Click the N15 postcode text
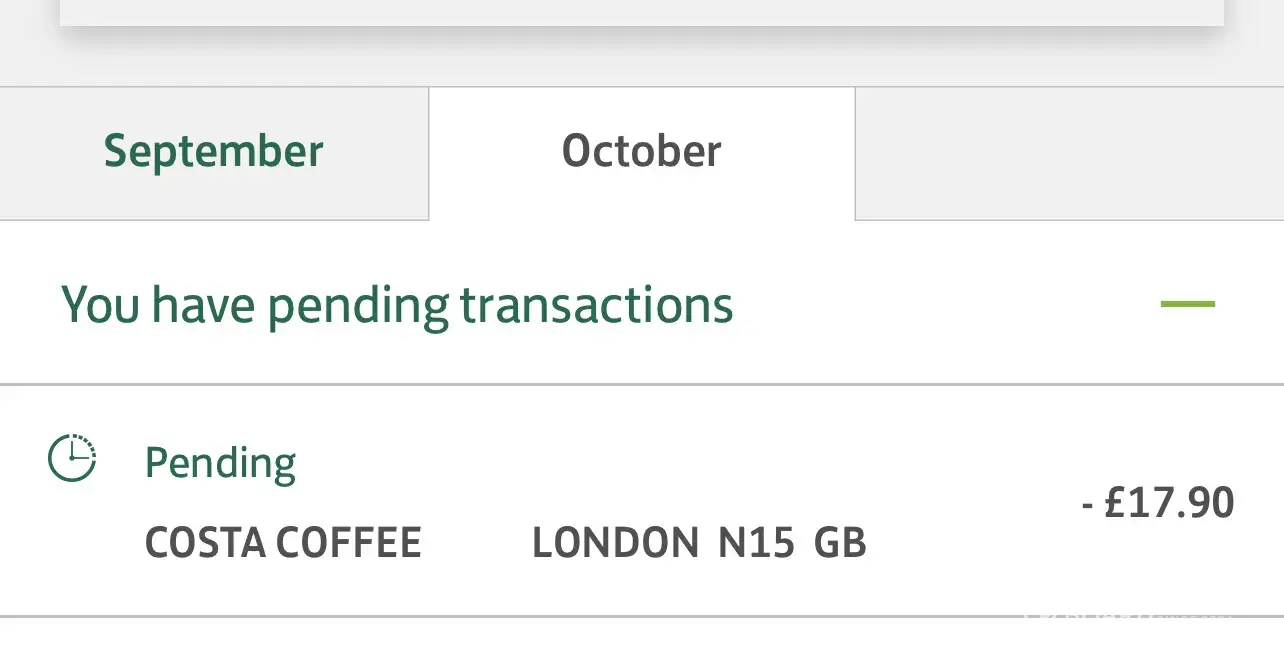 click(x=756, y=543)
